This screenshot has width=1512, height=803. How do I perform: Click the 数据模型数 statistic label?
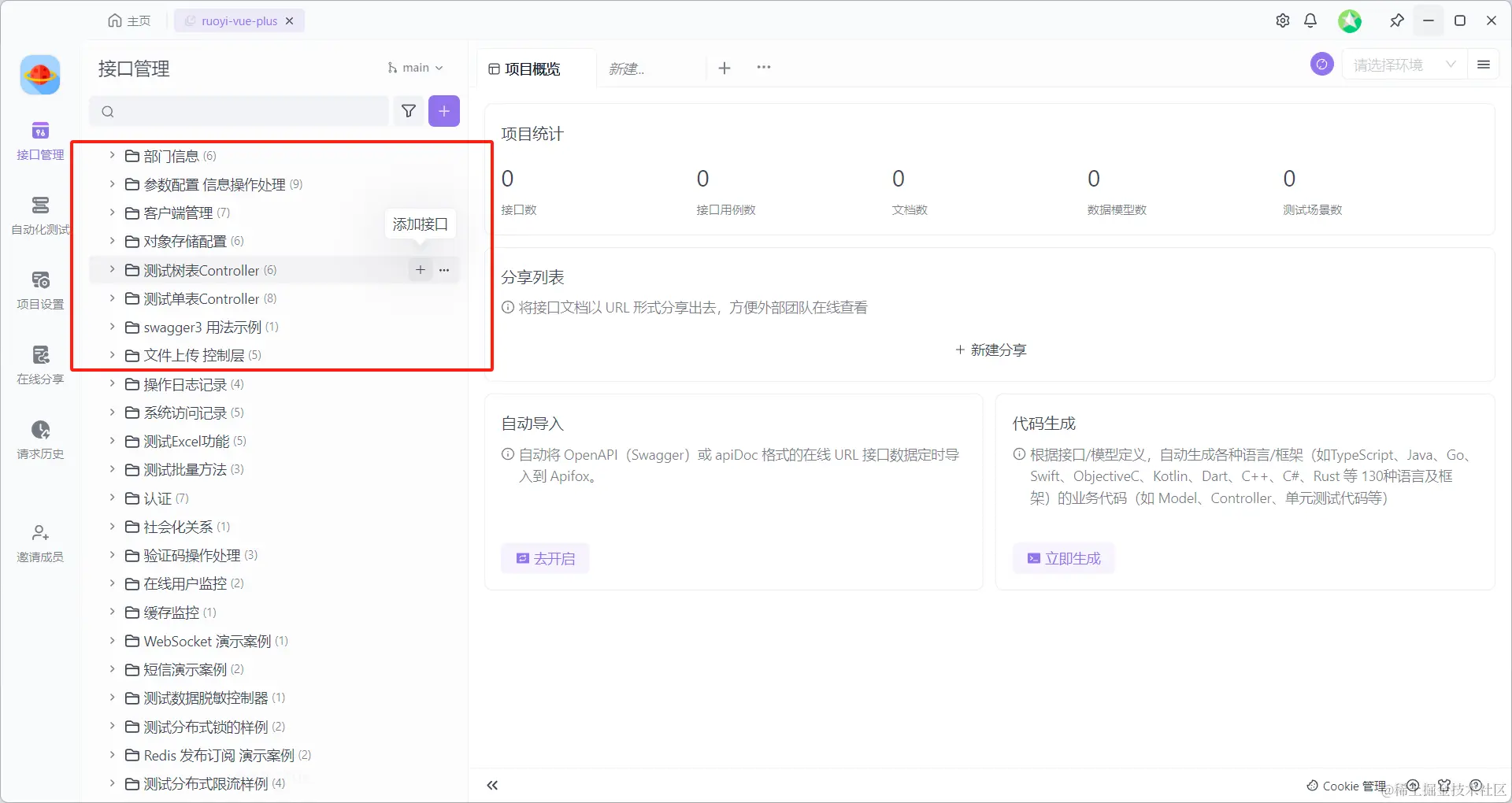pos(1117,209)
